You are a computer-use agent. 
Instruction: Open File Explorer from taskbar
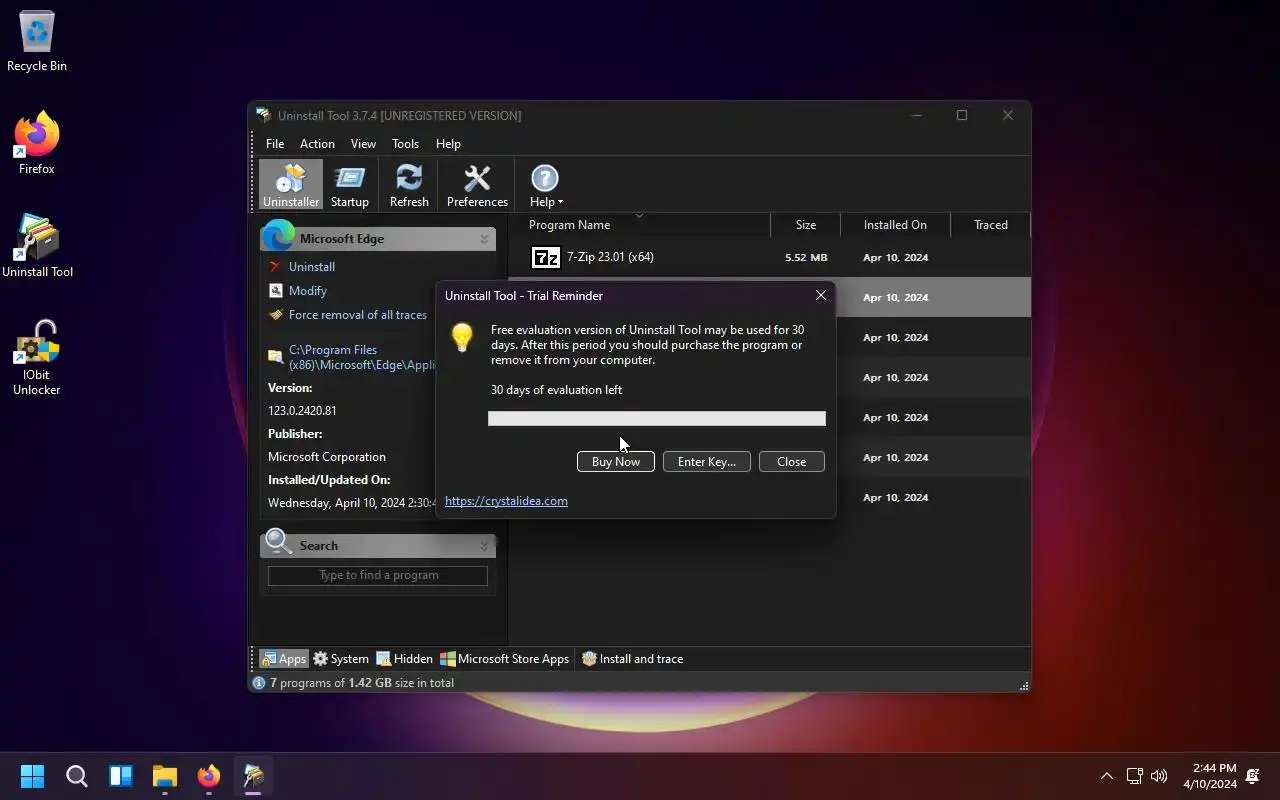pyautogui.click(x=165, y=776)
